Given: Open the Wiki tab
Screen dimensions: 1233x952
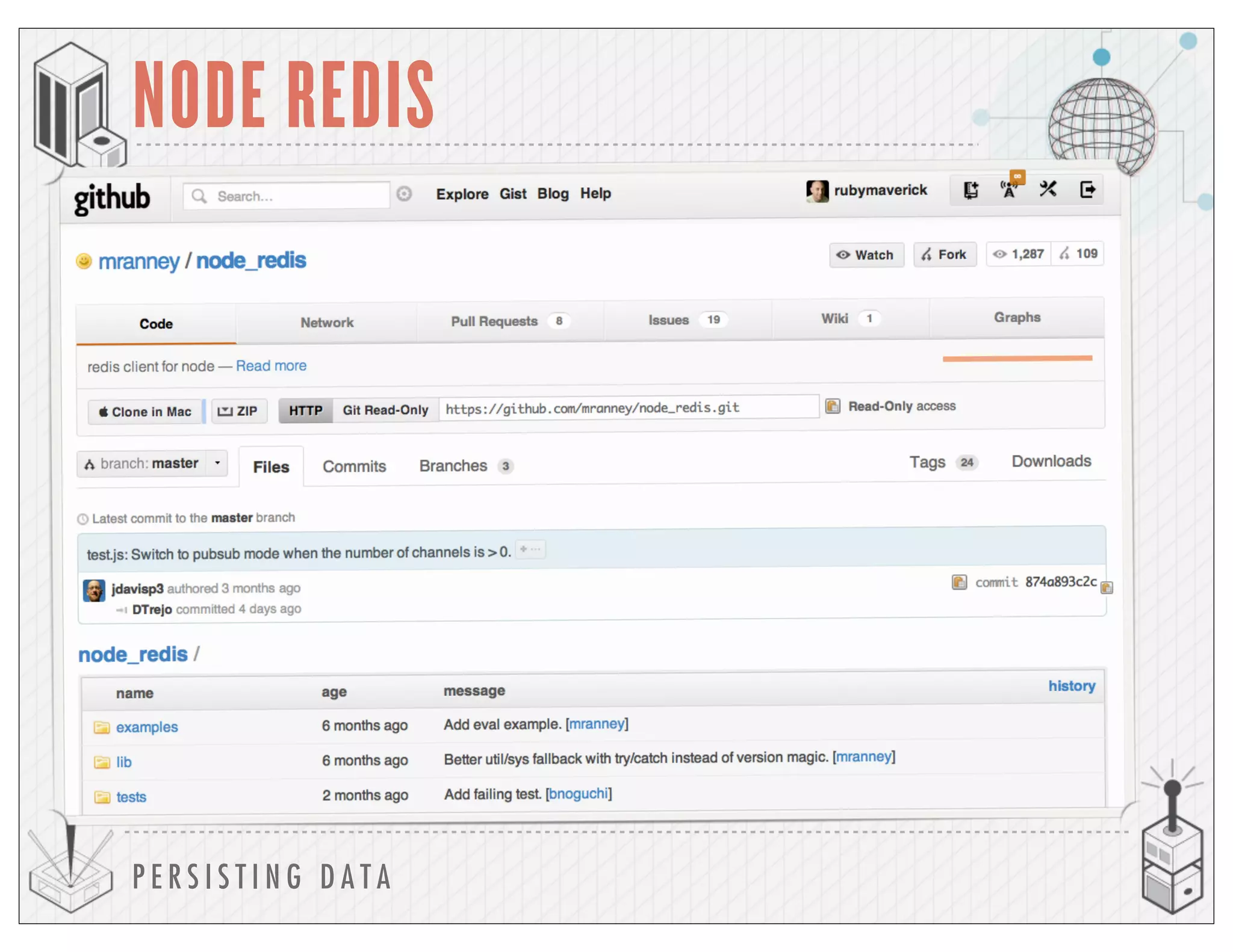Looking at the screenshot, I should tap(850, 319).
